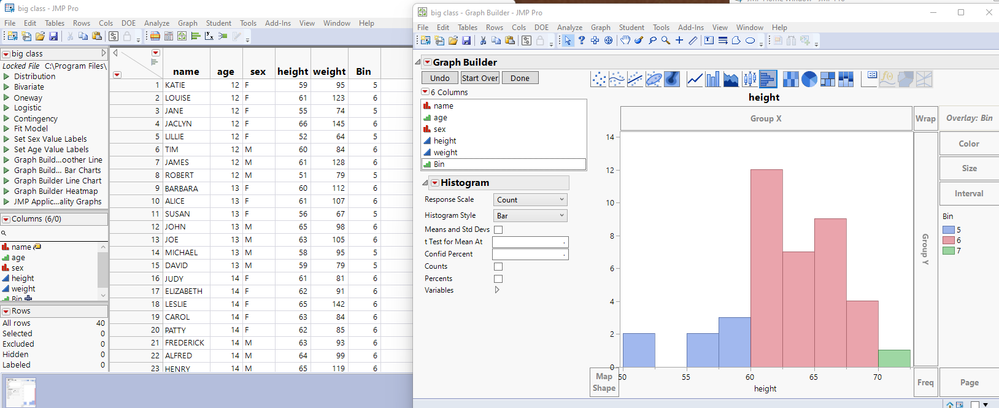Open Analyze menu in Graph Builder window
The image size is (999, 408).
coord(569,27)
